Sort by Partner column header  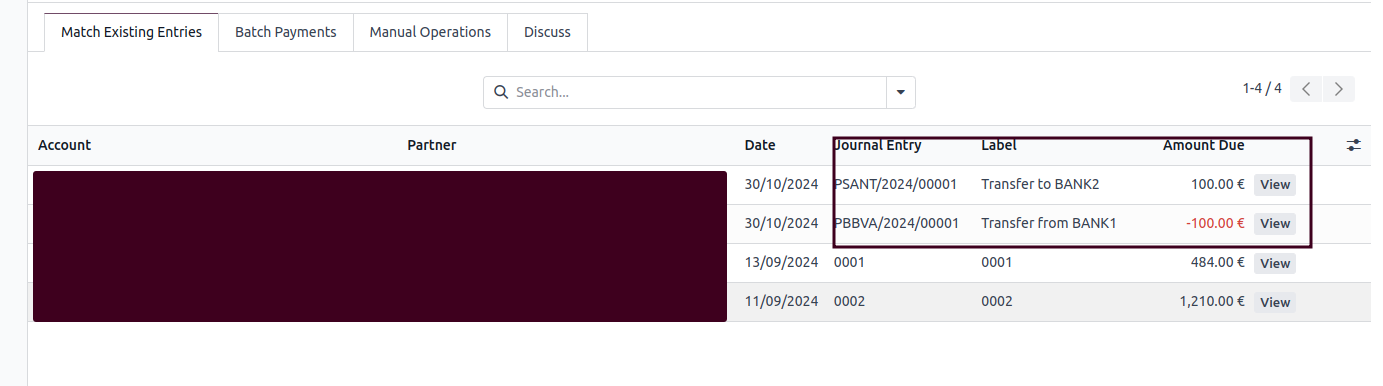pos(432,145)
